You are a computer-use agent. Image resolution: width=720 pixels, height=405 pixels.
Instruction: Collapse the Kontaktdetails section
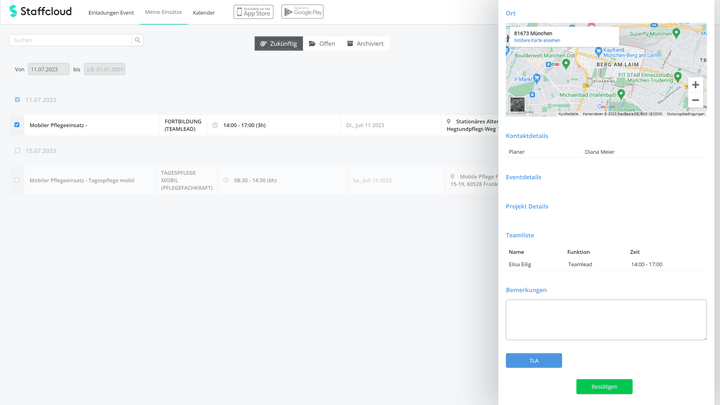click(526, 135)
